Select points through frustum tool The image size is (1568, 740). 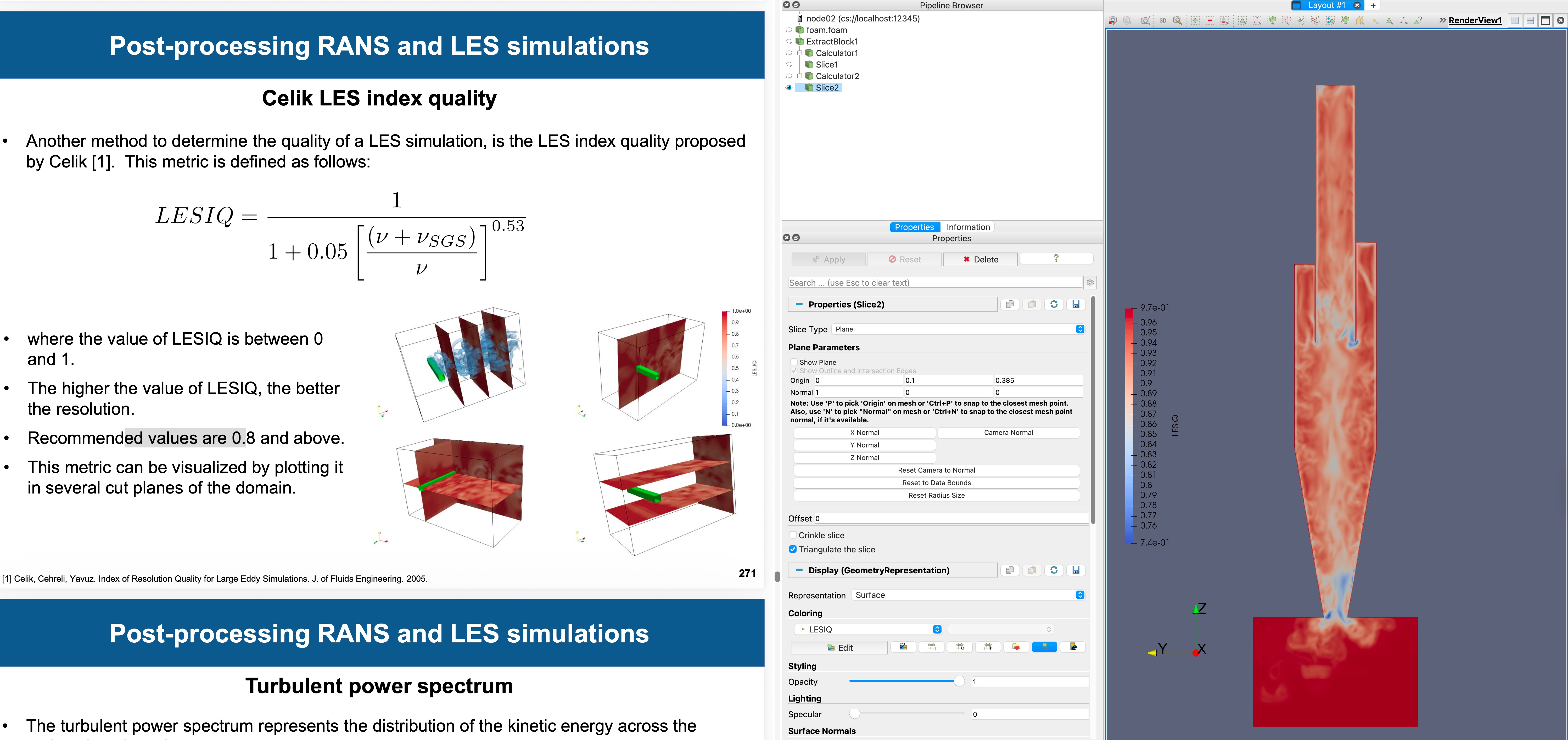(x=1287, y=21)
